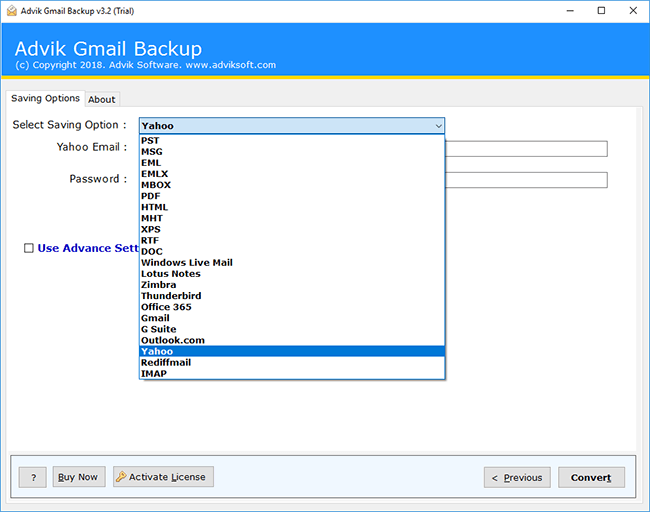Pick PDF from the dropdown list

click(292, 196)
